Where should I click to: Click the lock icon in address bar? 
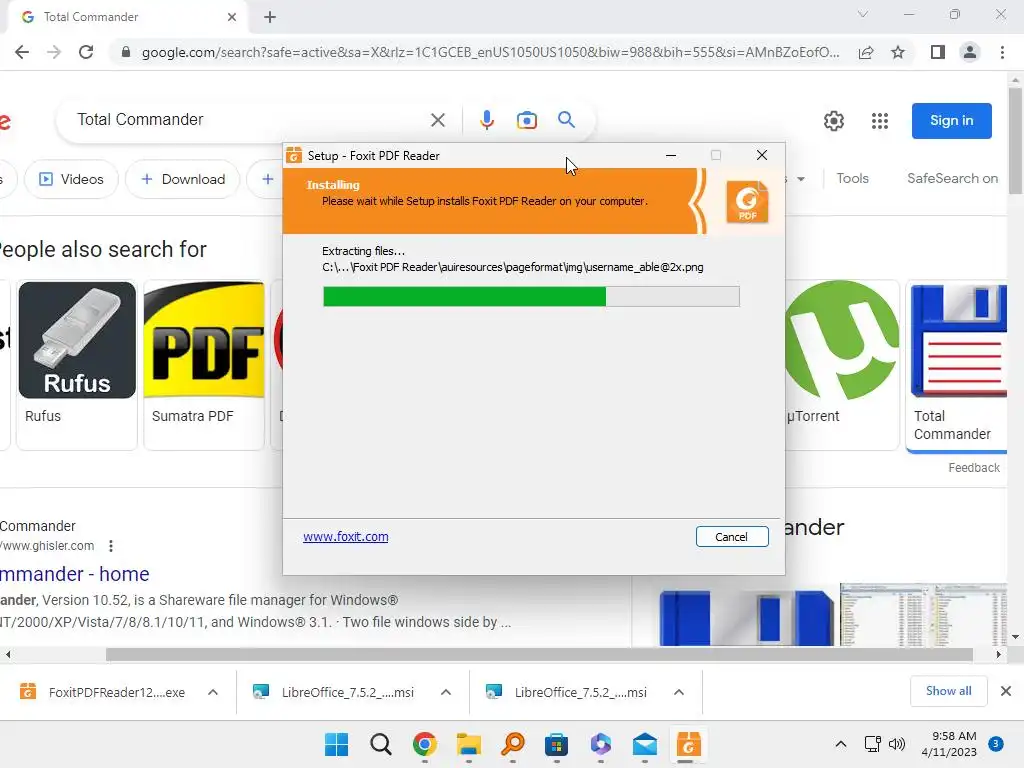click(126, 52)
